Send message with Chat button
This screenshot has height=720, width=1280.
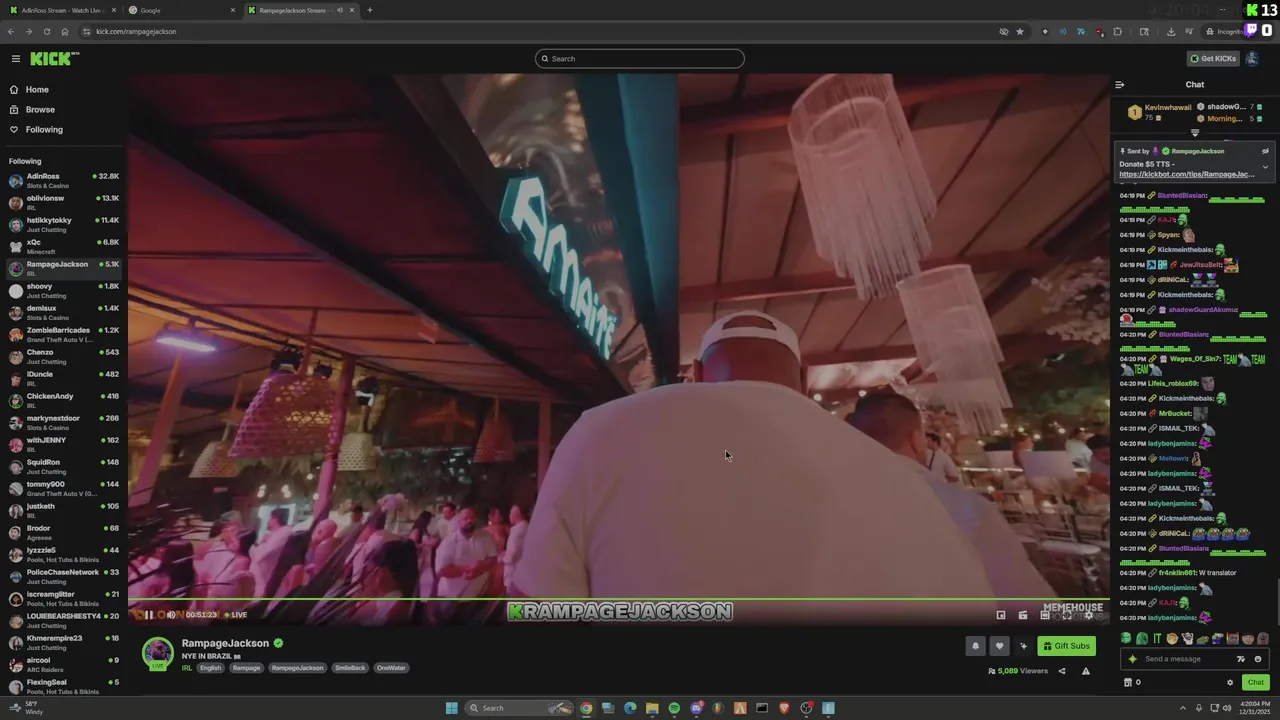click(x=1256, y=682)
